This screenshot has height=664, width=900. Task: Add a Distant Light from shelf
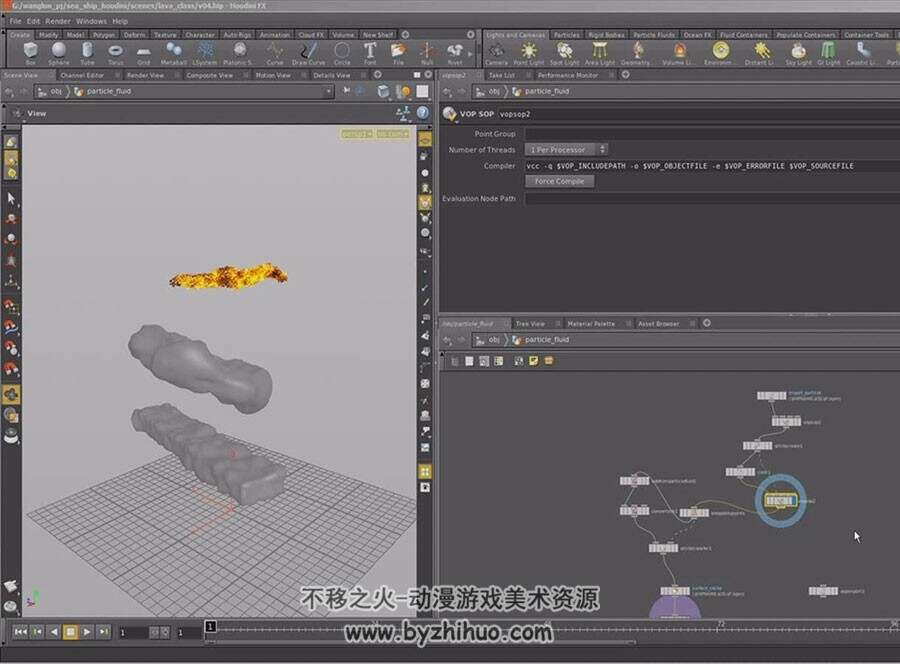[760, 53]
